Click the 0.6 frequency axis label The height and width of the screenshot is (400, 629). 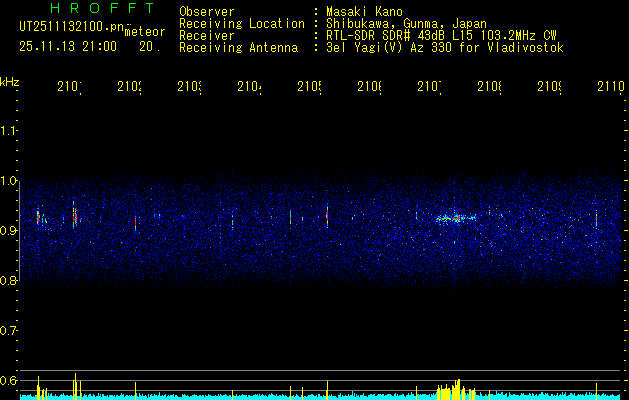[x=8, y=380]
